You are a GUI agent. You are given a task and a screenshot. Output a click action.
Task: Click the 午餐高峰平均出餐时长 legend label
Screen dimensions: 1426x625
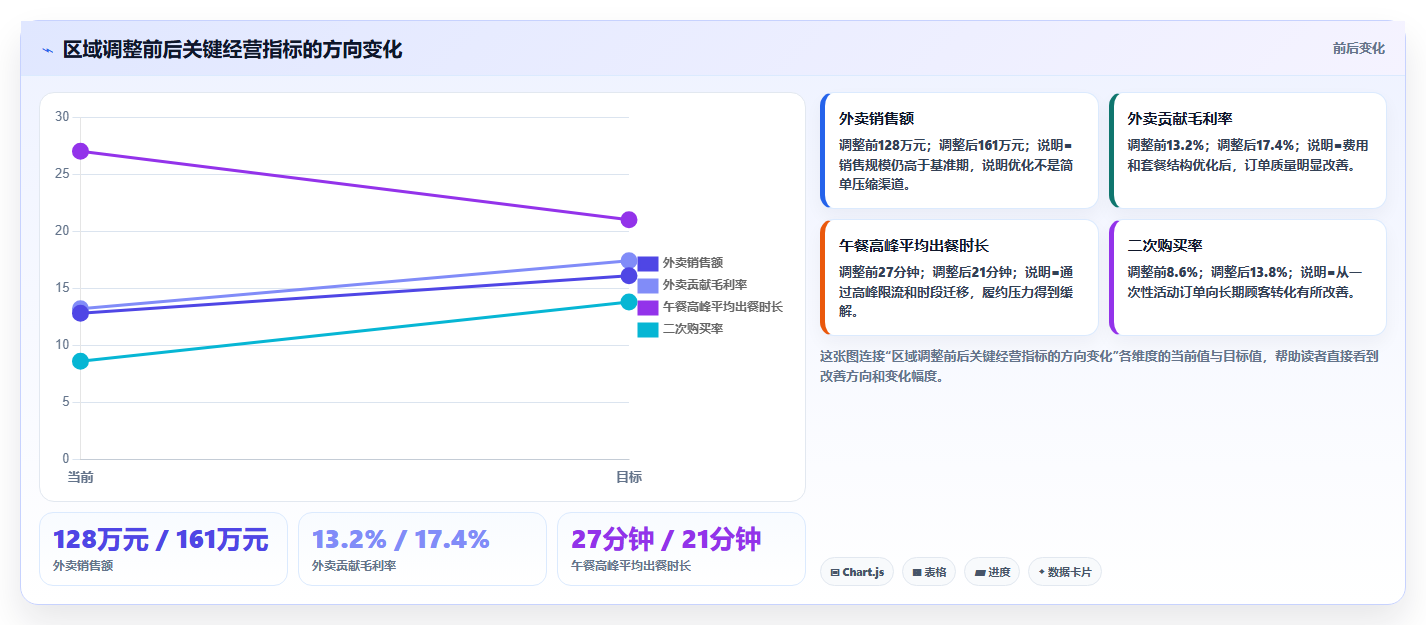(722, 307)
